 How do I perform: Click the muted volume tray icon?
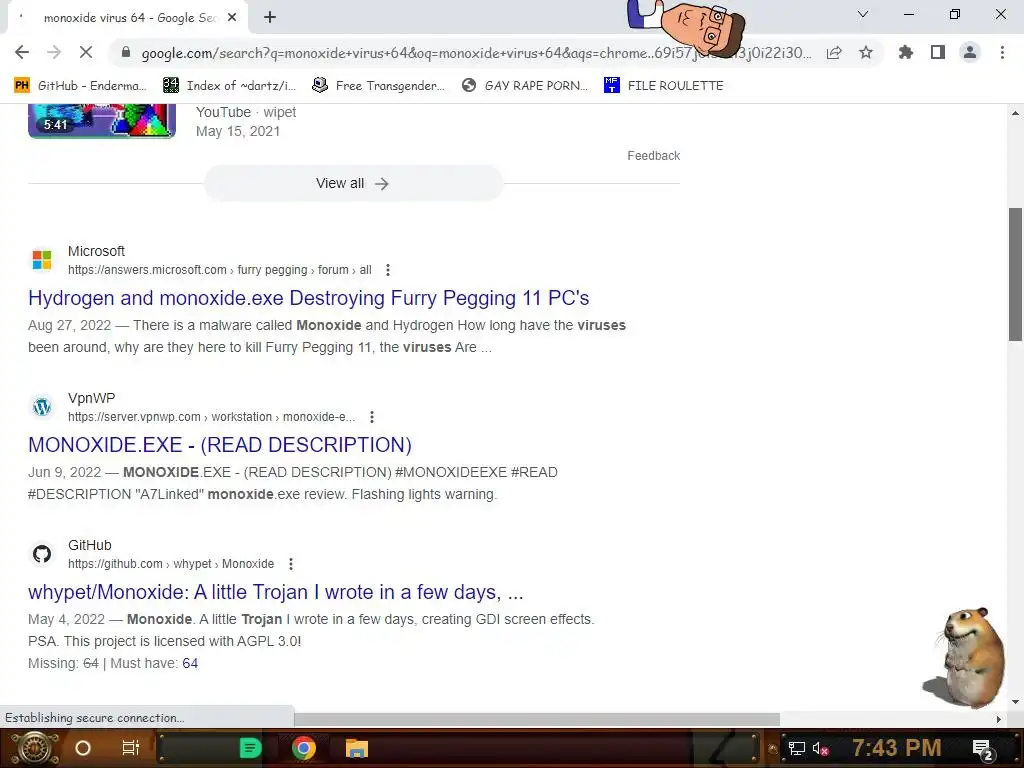(821, 748)
